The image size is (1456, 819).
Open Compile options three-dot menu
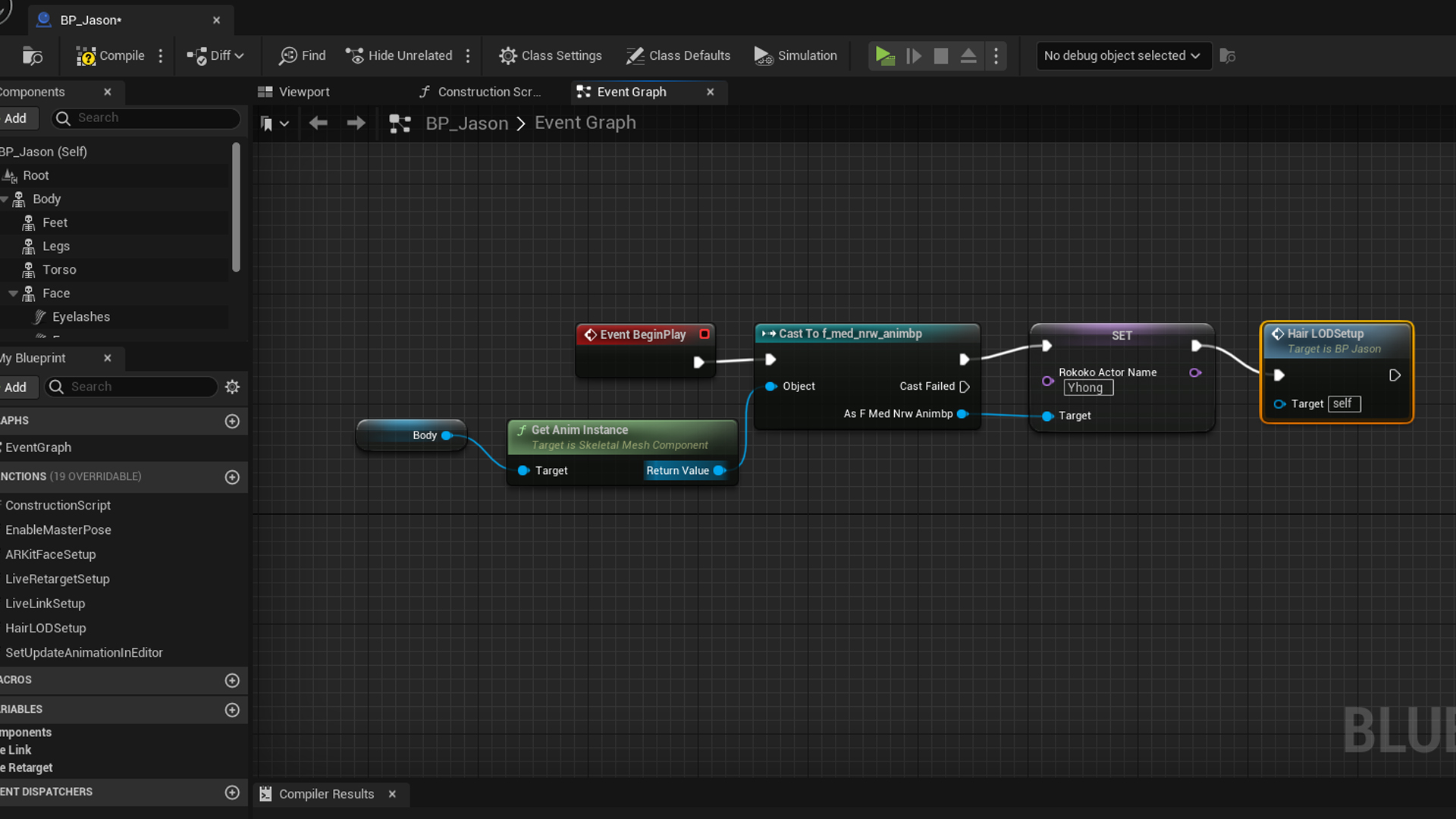pyautogui.click(x=161, y=55)
